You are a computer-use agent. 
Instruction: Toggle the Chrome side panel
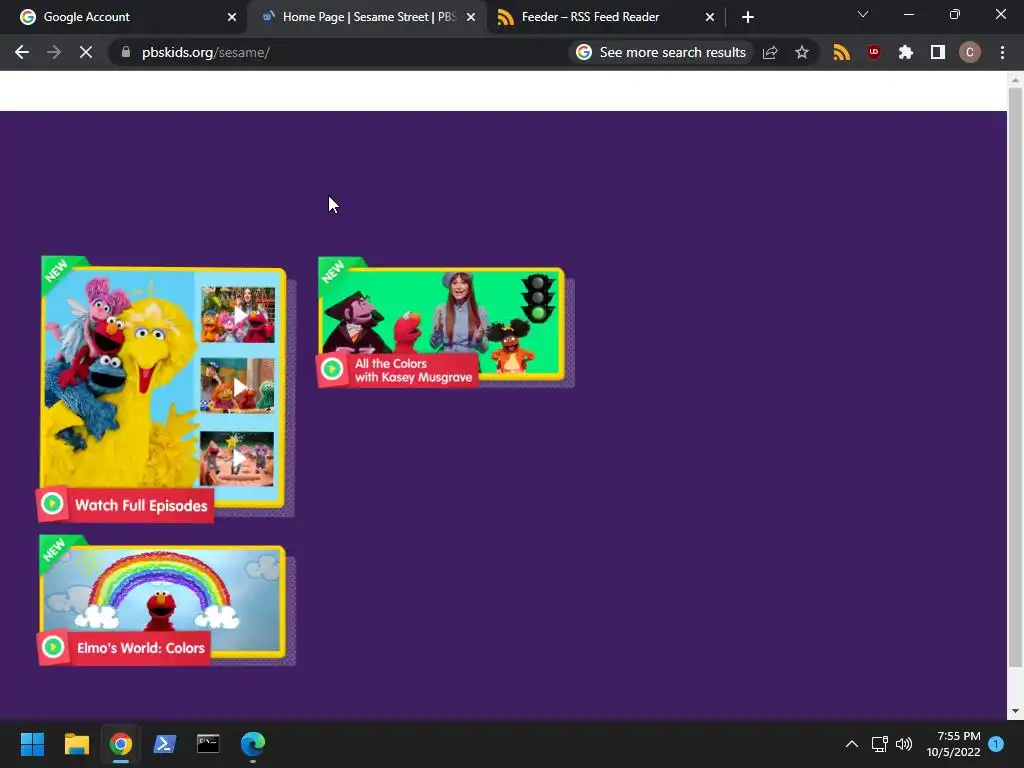tap(938, 52)
